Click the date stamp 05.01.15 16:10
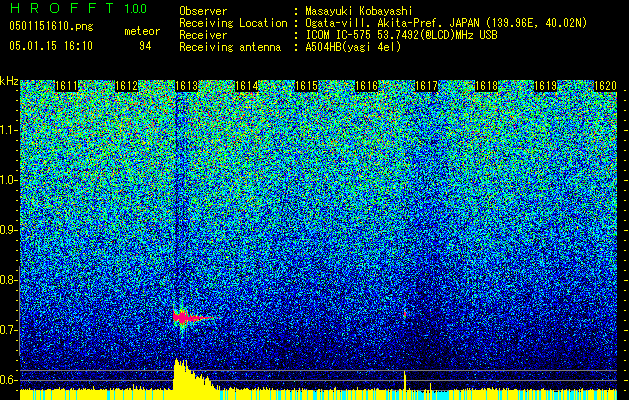 coord(51,46)
